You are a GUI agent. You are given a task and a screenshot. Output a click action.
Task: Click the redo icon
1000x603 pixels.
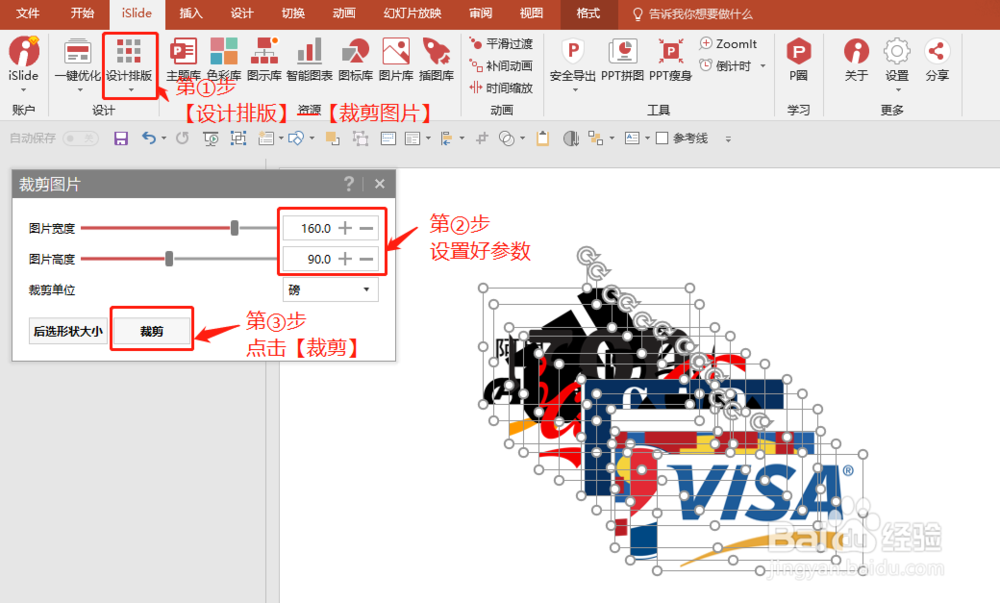pyautogui.click(x=182, y=138)
